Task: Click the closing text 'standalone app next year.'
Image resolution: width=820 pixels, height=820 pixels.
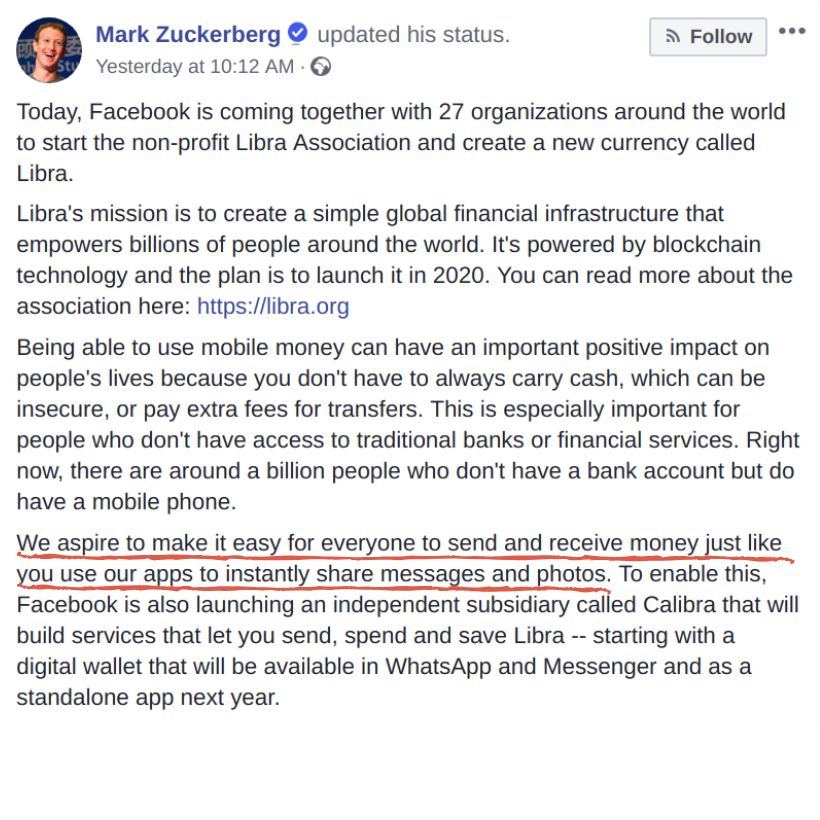Action: (149, 698)
